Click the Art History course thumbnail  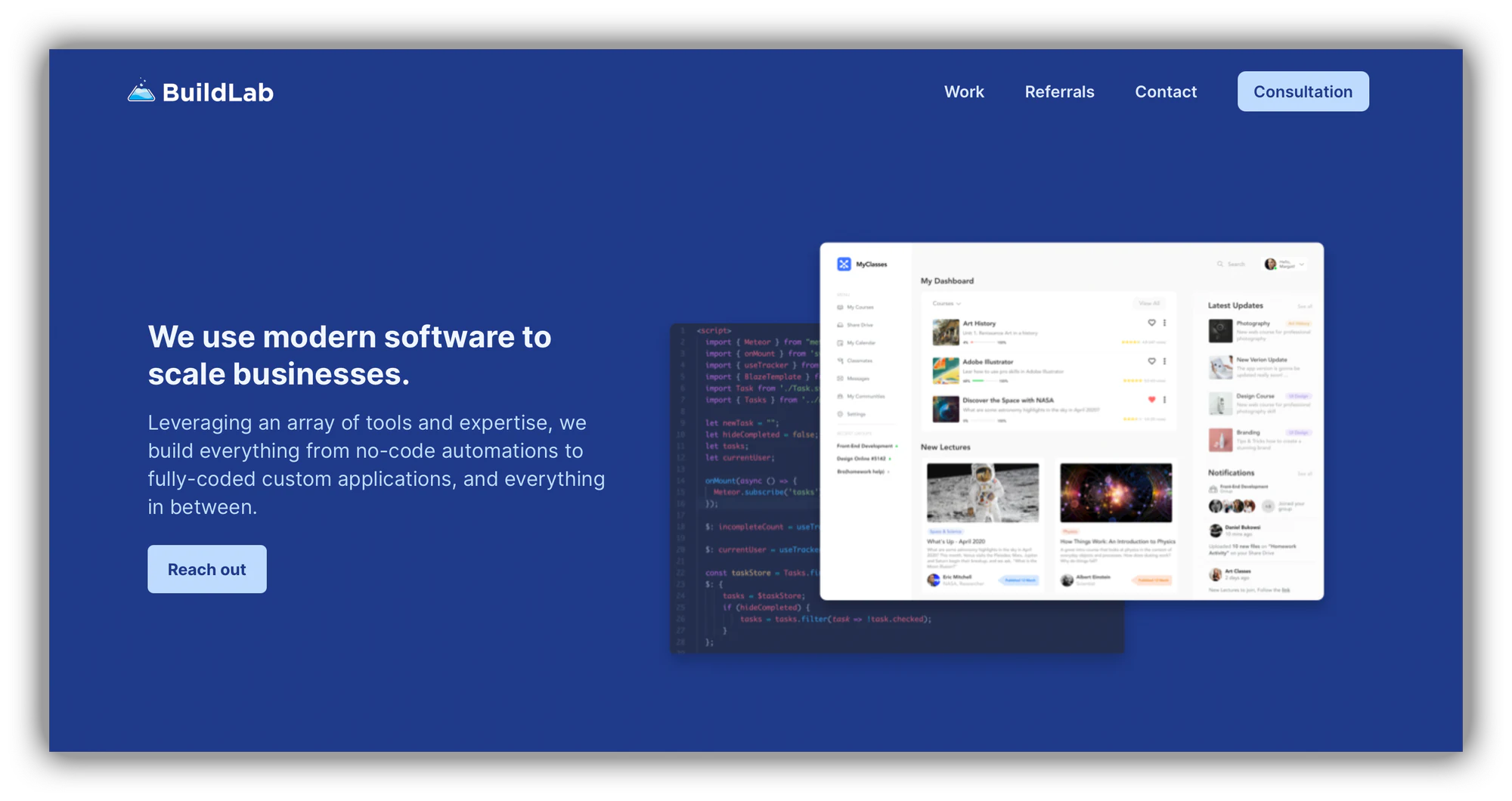945,332
